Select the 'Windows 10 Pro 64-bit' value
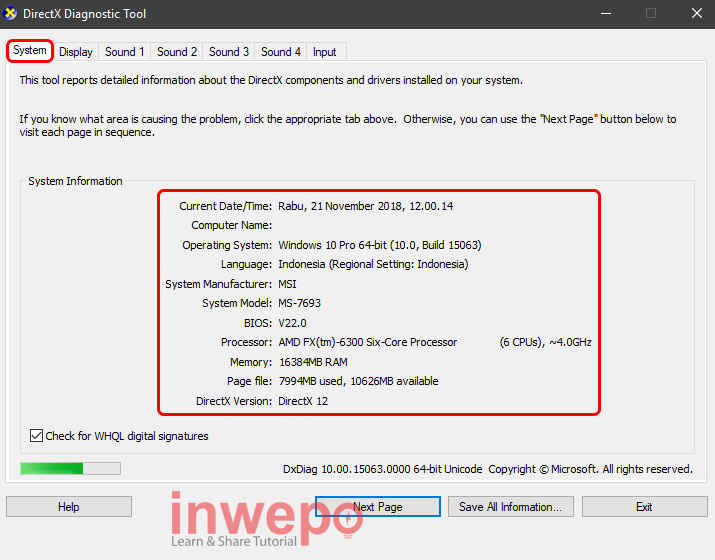Screen dimensions: 715x560 pyautogui.click(x=333, y=245)
